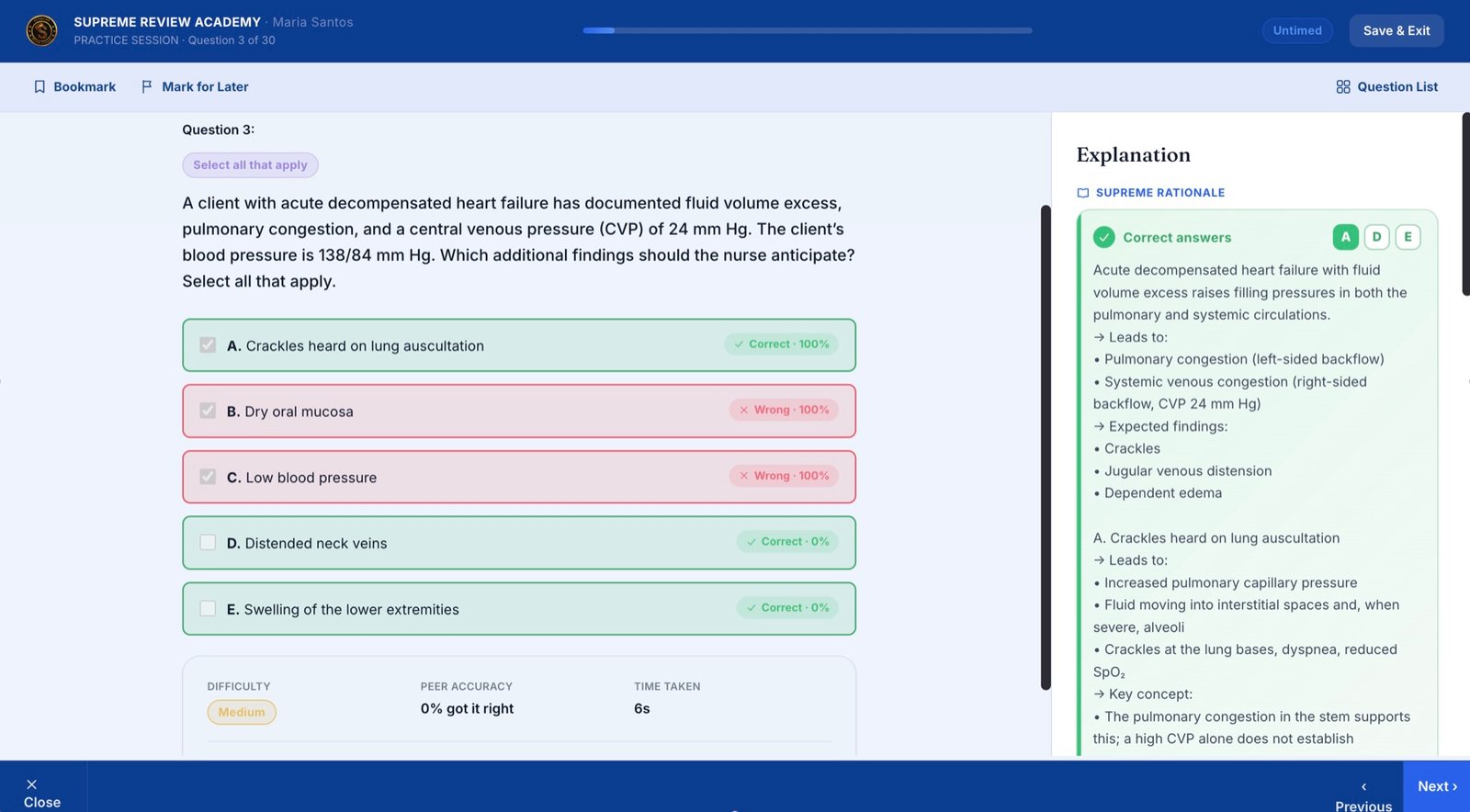1470x812 pixels.
Task: Click the Mark for Later flag icon
Action: 147,86
